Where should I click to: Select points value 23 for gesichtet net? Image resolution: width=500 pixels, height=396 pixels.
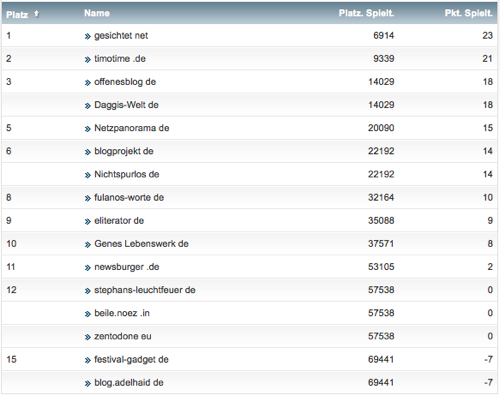(x=487, y=36)
